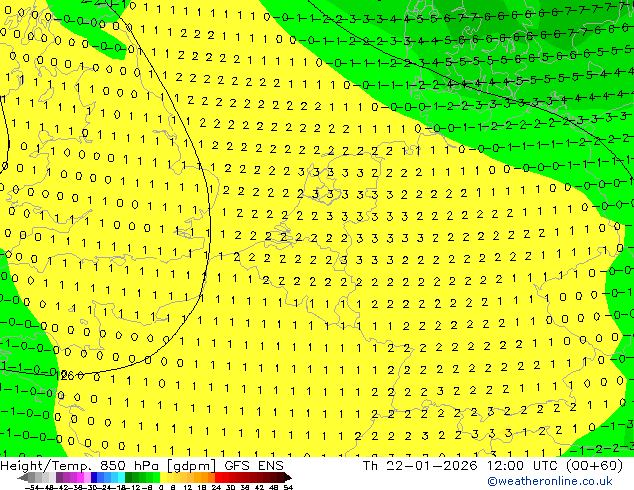Screen dimensions: 634x490
Task: Click the legend's right dark-brown arrow end
Action: coord(287,478)
